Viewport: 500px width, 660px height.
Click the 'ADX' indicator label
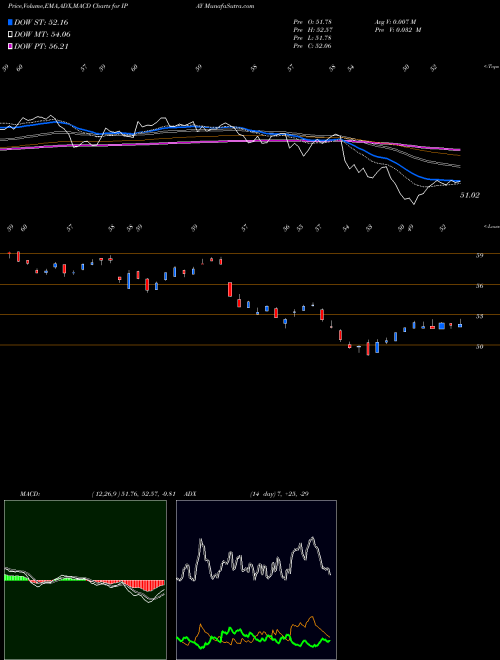click(191, 494)
